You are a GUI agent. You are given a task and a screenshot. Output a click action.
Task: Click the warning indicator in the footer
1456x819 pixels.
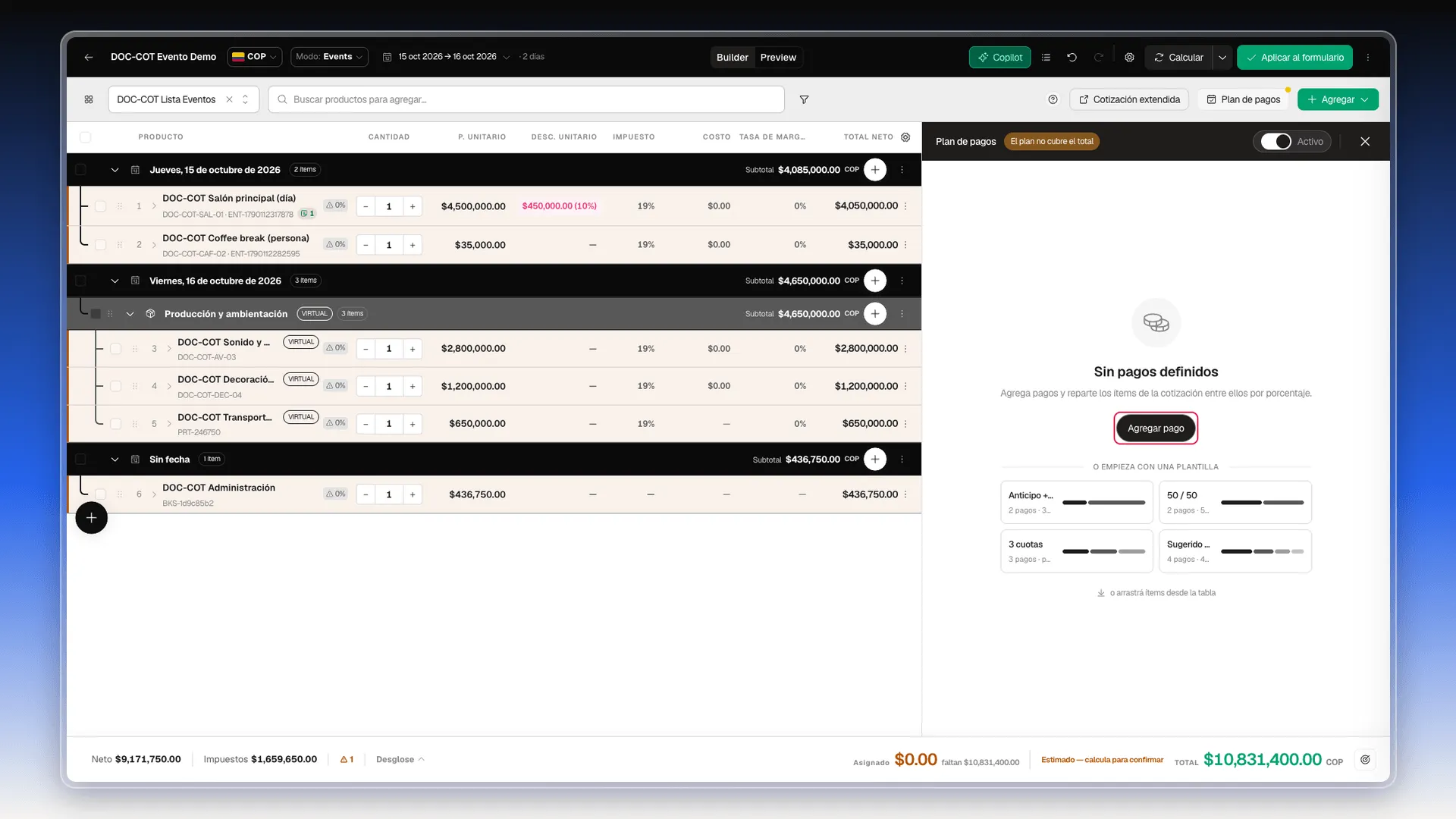pos(347,759)
